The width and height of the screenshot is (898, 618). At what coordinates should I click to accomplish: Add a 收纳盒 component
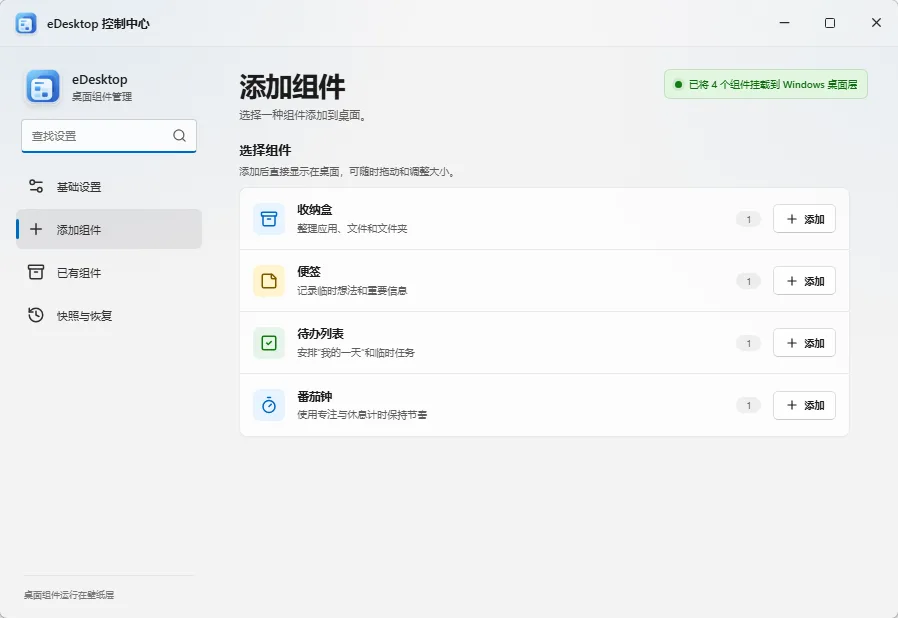(804, 219)
